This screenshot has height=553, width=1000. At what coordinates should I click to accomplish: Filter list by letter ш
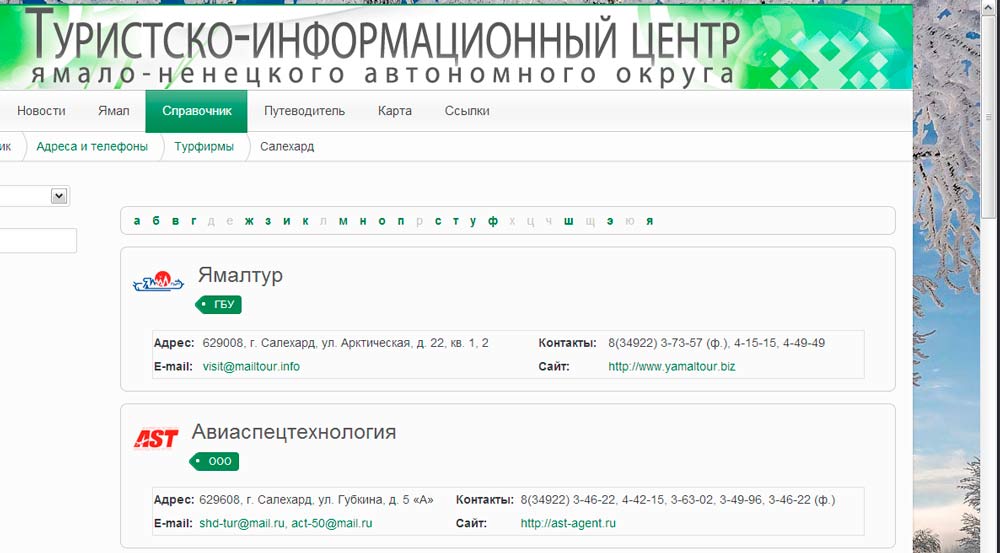(568, 221)
